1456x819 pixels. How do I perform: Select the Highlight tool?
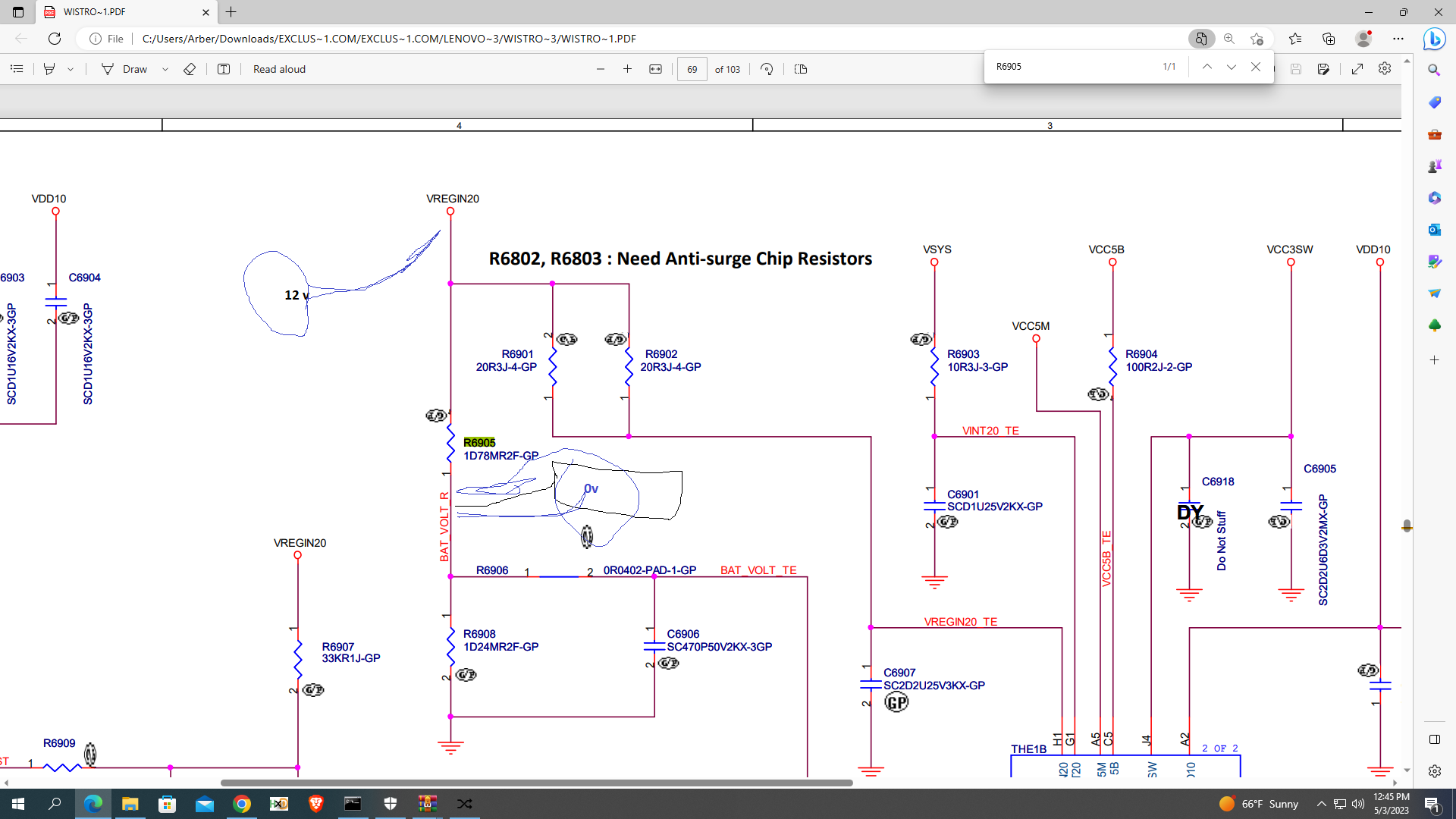point(49,69)
